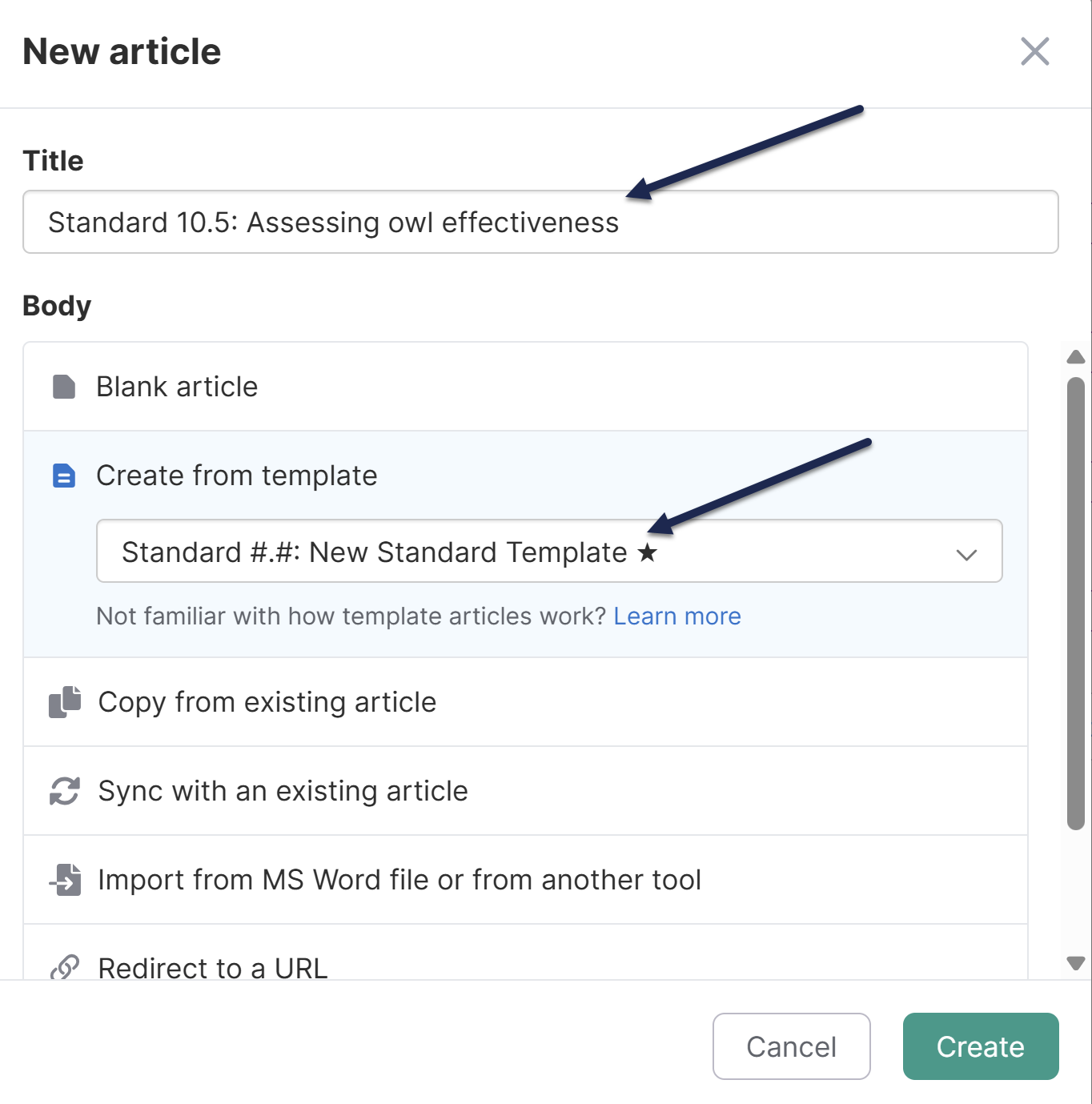Select Create from template option

(237, 476)
